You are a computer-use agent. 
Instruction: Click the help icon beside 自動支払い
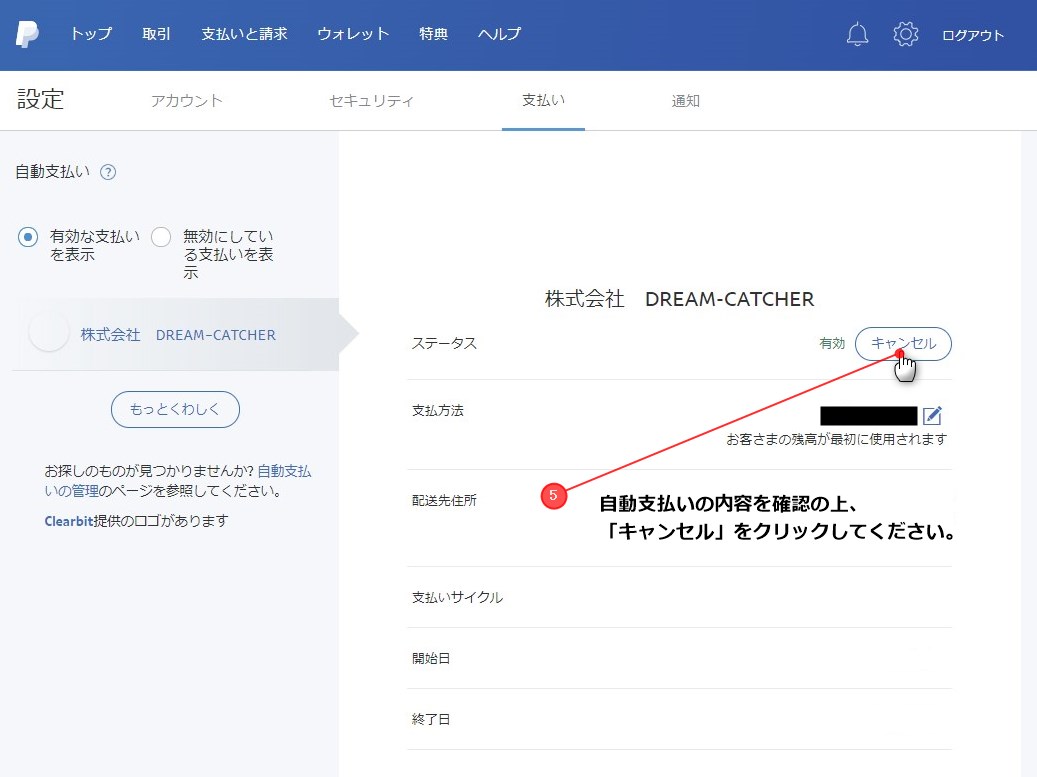(108, 173)
